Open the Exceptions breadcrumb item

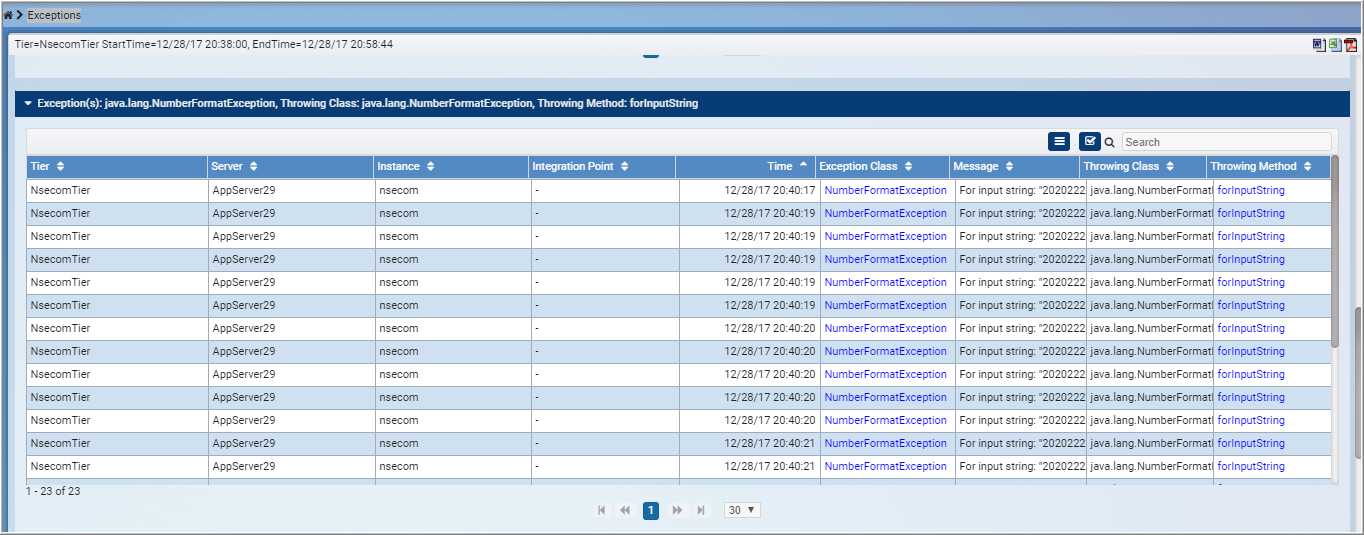[54, 15]
